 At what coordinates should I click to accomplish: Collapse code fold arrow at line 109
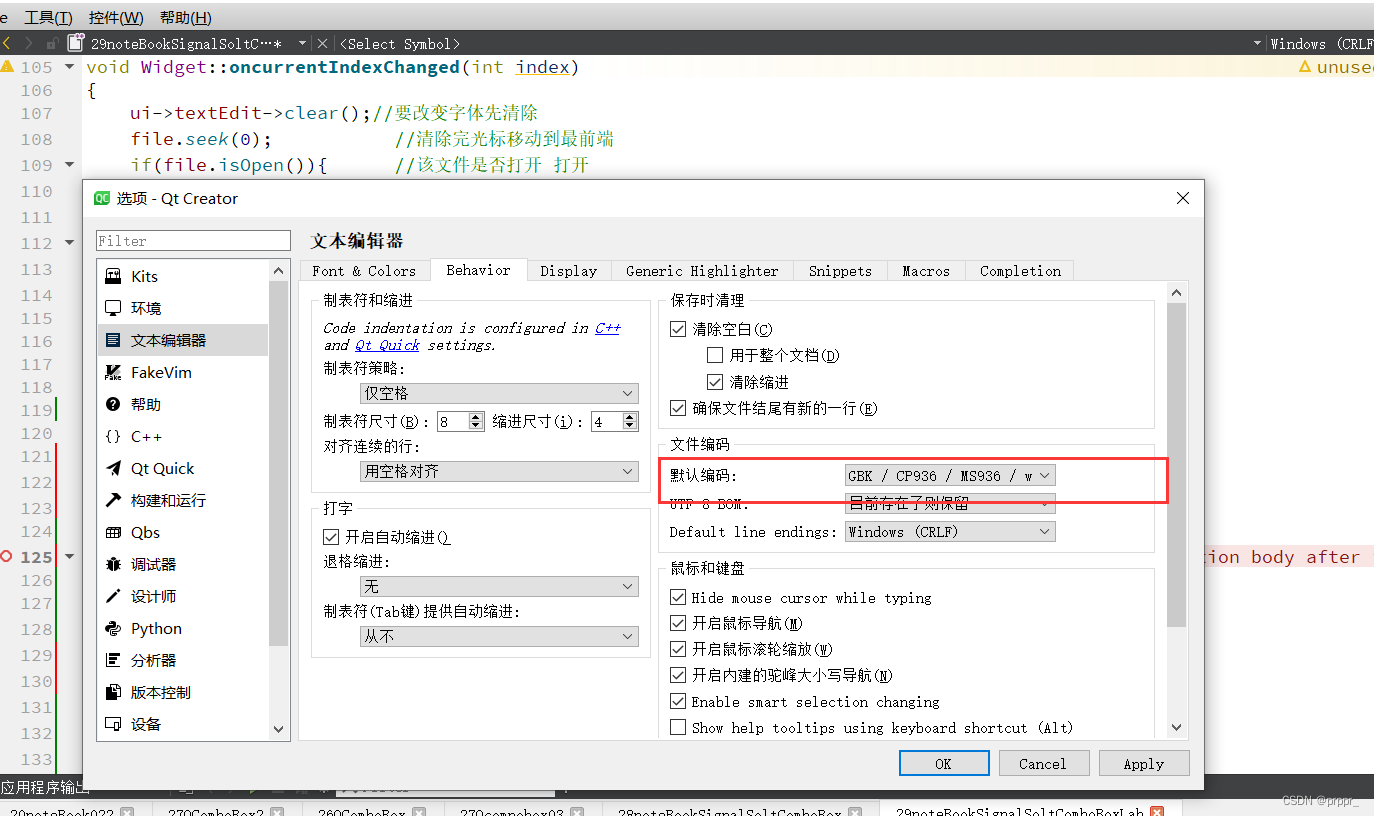[x=69, y=164]
